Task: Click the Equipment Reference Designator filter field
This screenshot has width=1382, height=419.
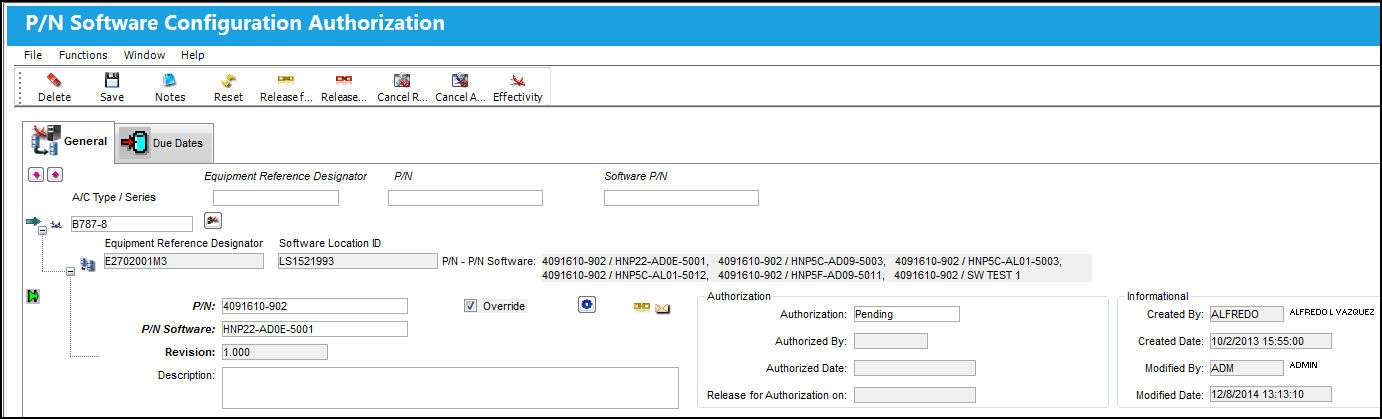Action: (x=276, y=198)
